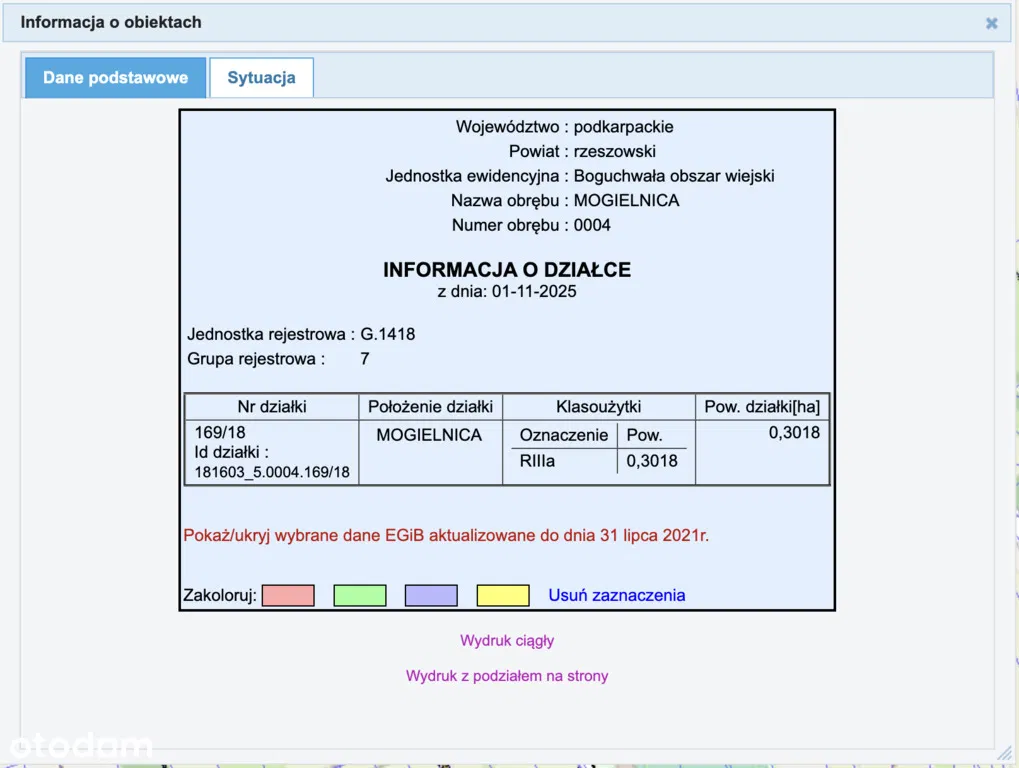The width and height of the screenshot is (1019, 768).
Task: Apply the yellow Zakoloruj color swatch
Action: pyautogui.click(x=503, y=595)
